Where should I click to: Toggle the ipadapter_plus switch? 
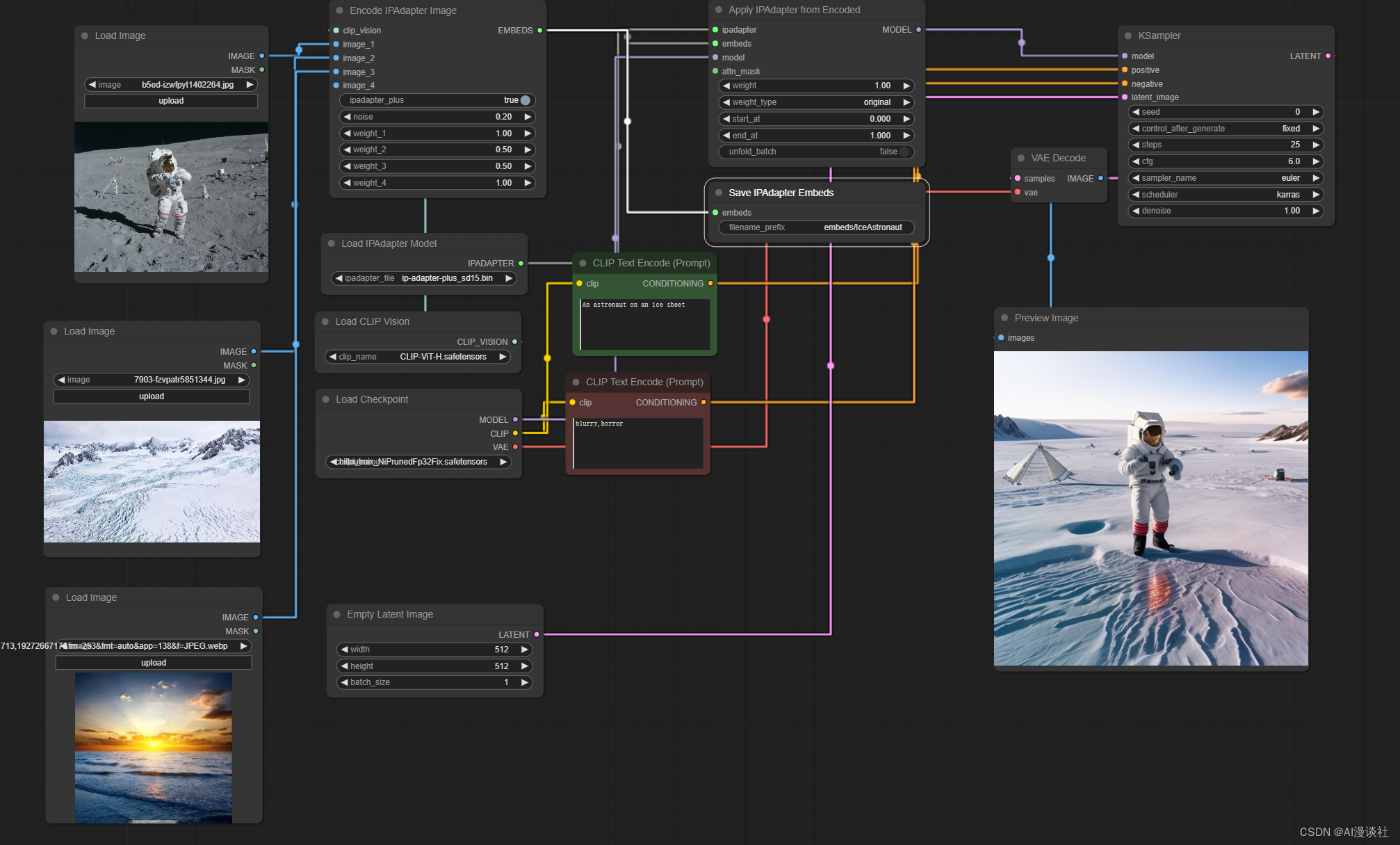[526, 100]
